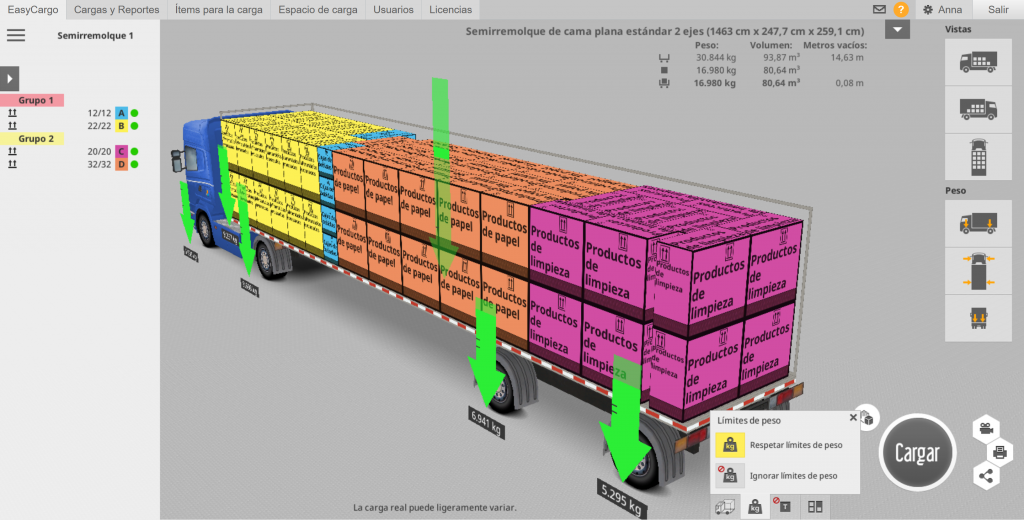The width and height of the screenshot is (1024, 520).
Task: Open the truck cargo space settings icon
Action: (x=725, y=506)
